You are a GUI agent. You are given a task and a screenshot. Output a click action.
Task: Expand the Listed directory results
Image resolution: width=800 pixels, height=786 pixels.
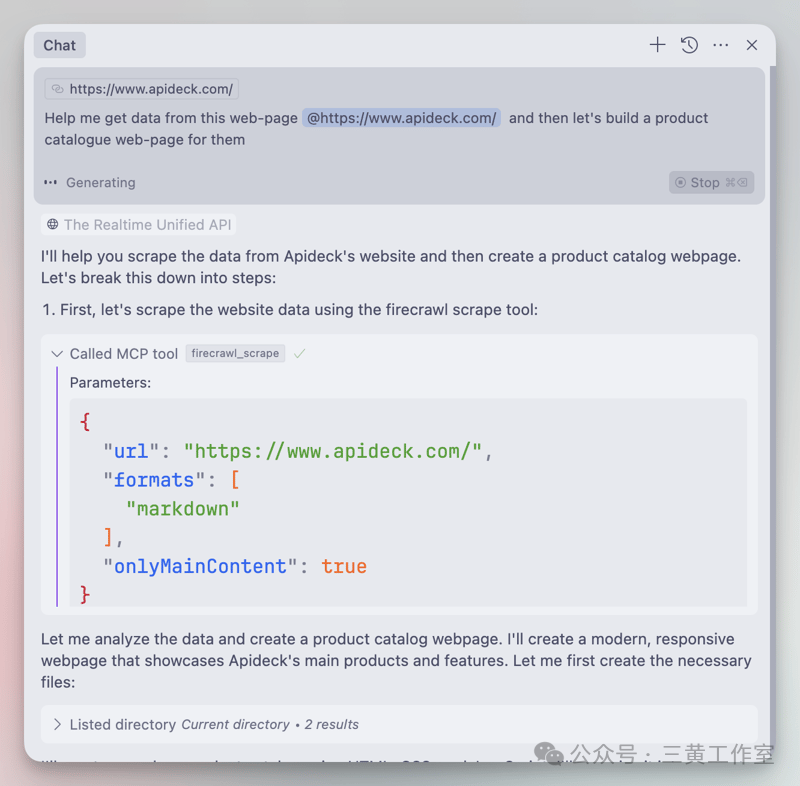click(57, 724)
